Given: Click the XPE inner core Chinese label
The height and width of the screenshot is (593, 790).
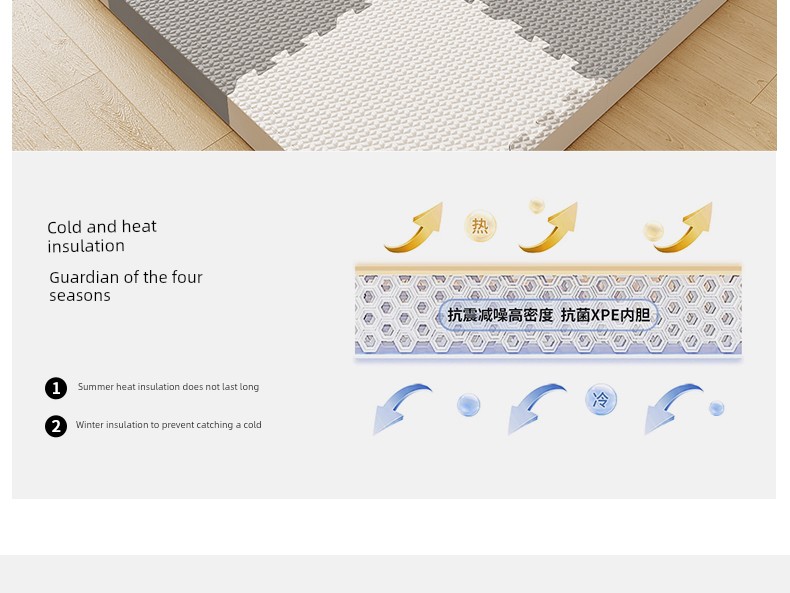Looking at the screenshot, I should point(549,315).
